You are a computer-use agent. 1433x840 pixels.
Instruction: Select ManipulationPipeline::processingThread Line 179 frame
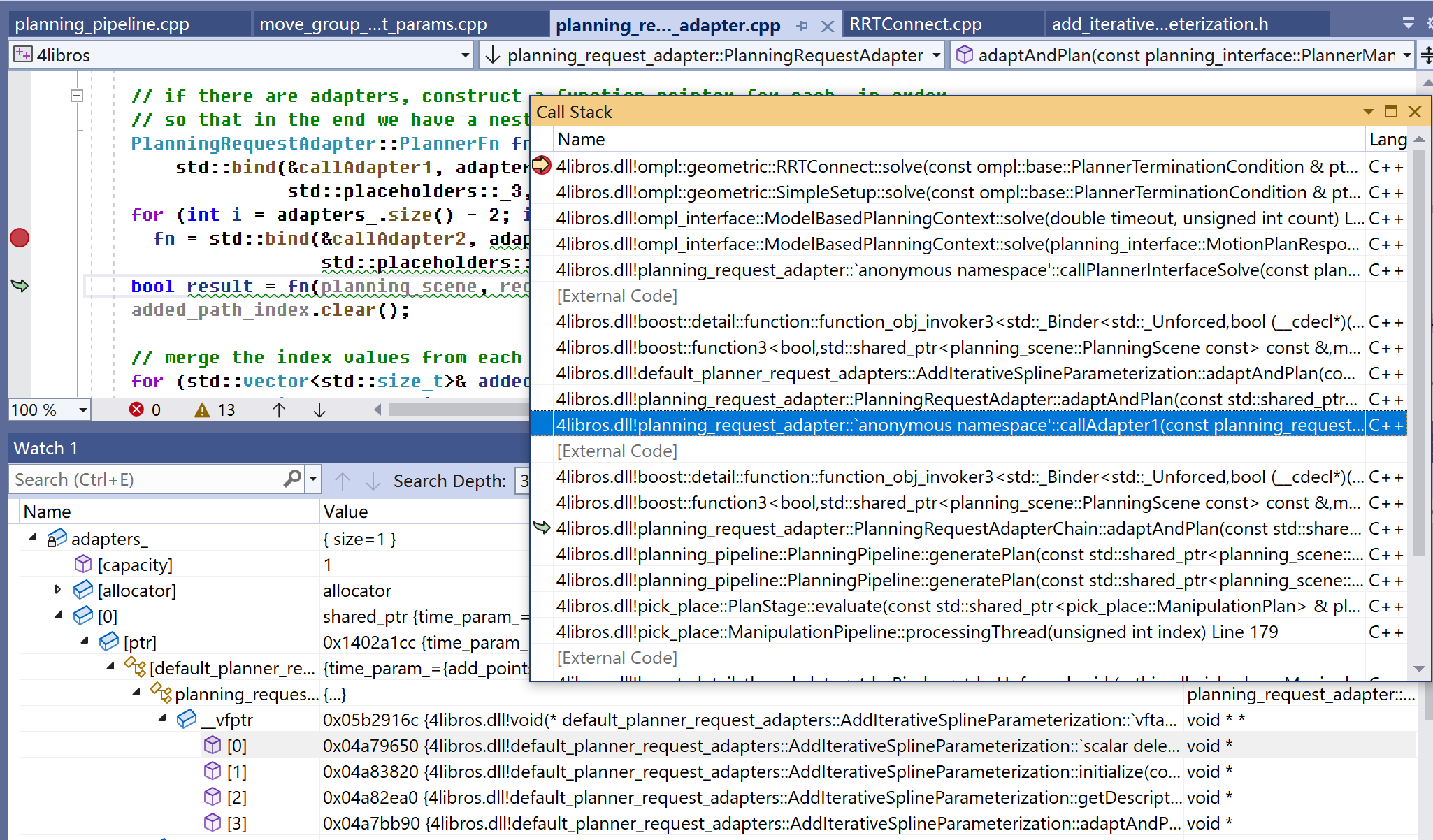[969, 632]
